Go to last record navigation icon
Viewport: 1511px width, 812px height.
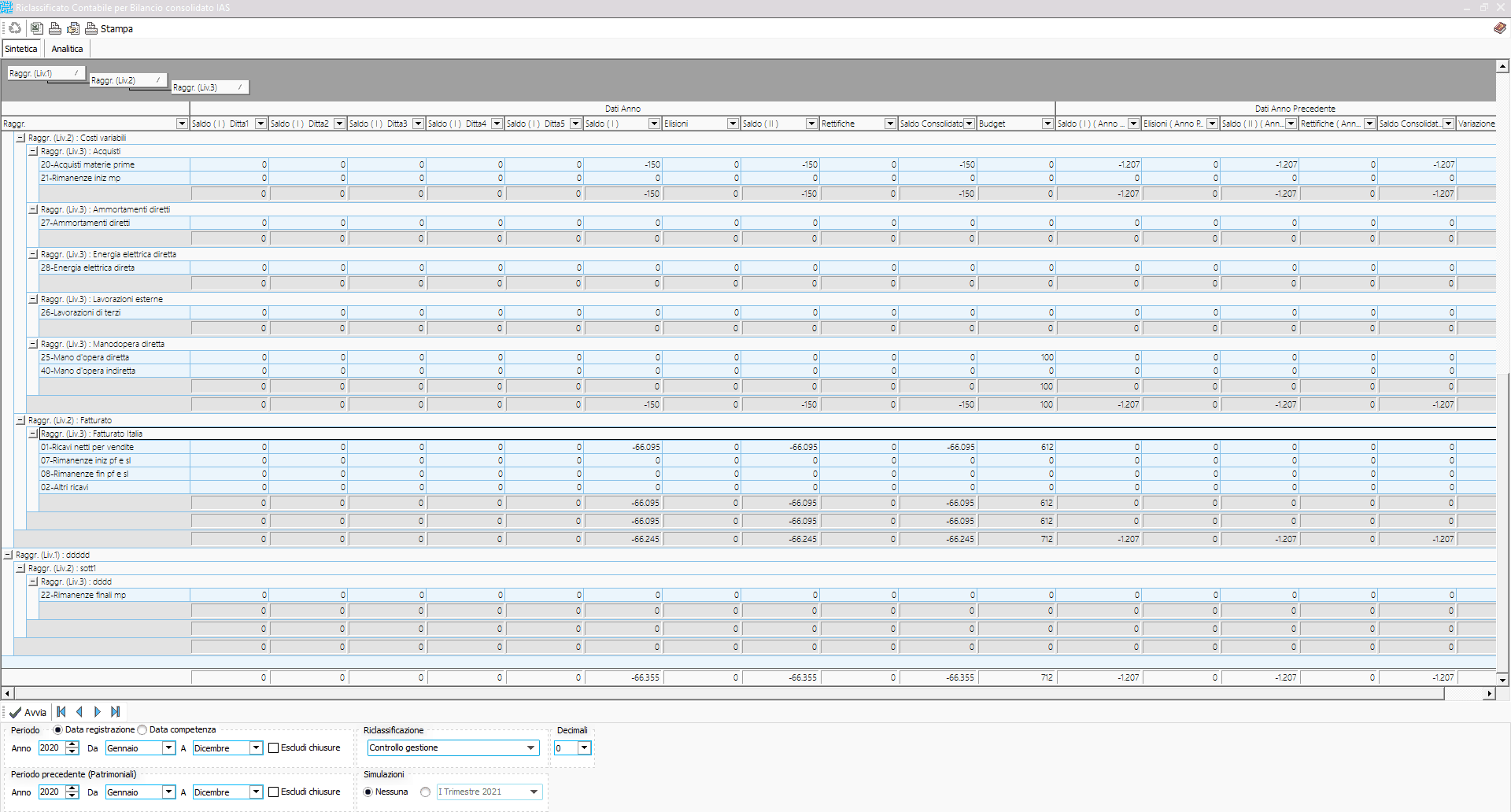(x=116, y=712)
